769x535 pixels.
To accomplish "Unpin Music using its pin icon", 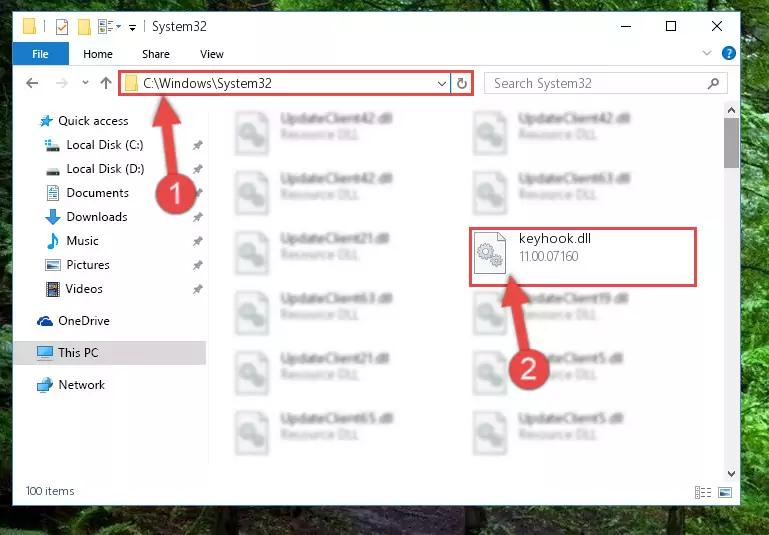I will (197, 241).
